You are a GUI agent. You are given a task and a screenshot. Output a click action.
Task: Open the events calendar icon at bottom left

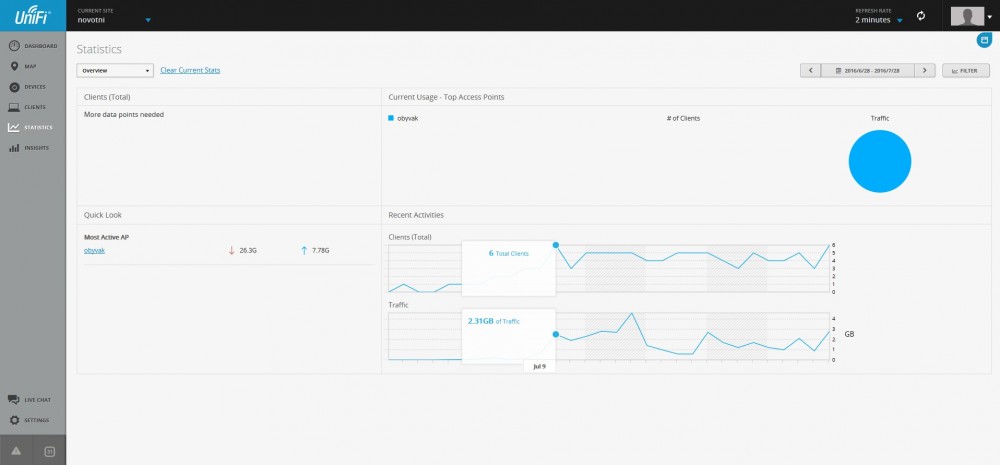(50, 452)
